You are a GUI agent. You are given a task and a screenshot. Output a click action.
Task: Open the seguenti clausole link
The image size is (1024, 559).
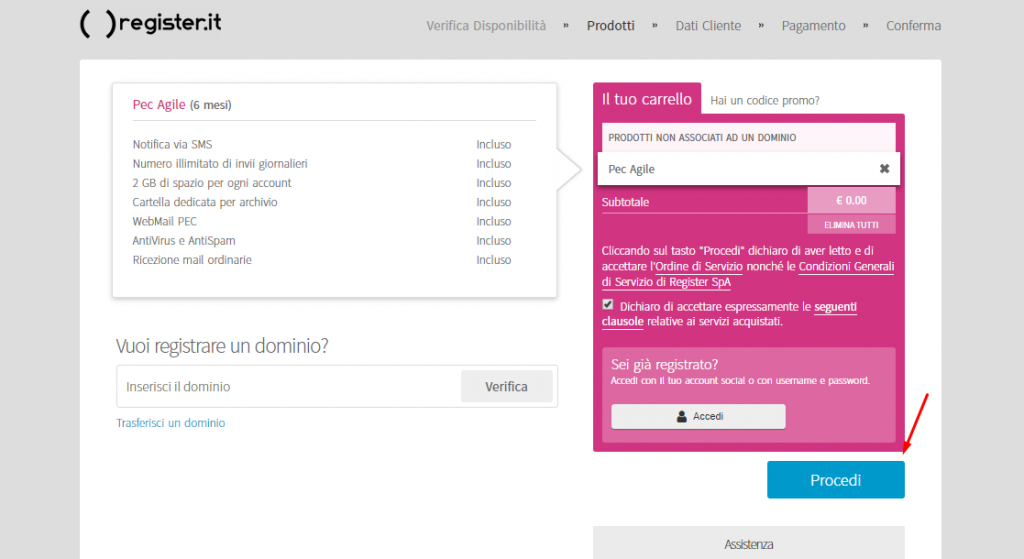(x=835, y=306)
